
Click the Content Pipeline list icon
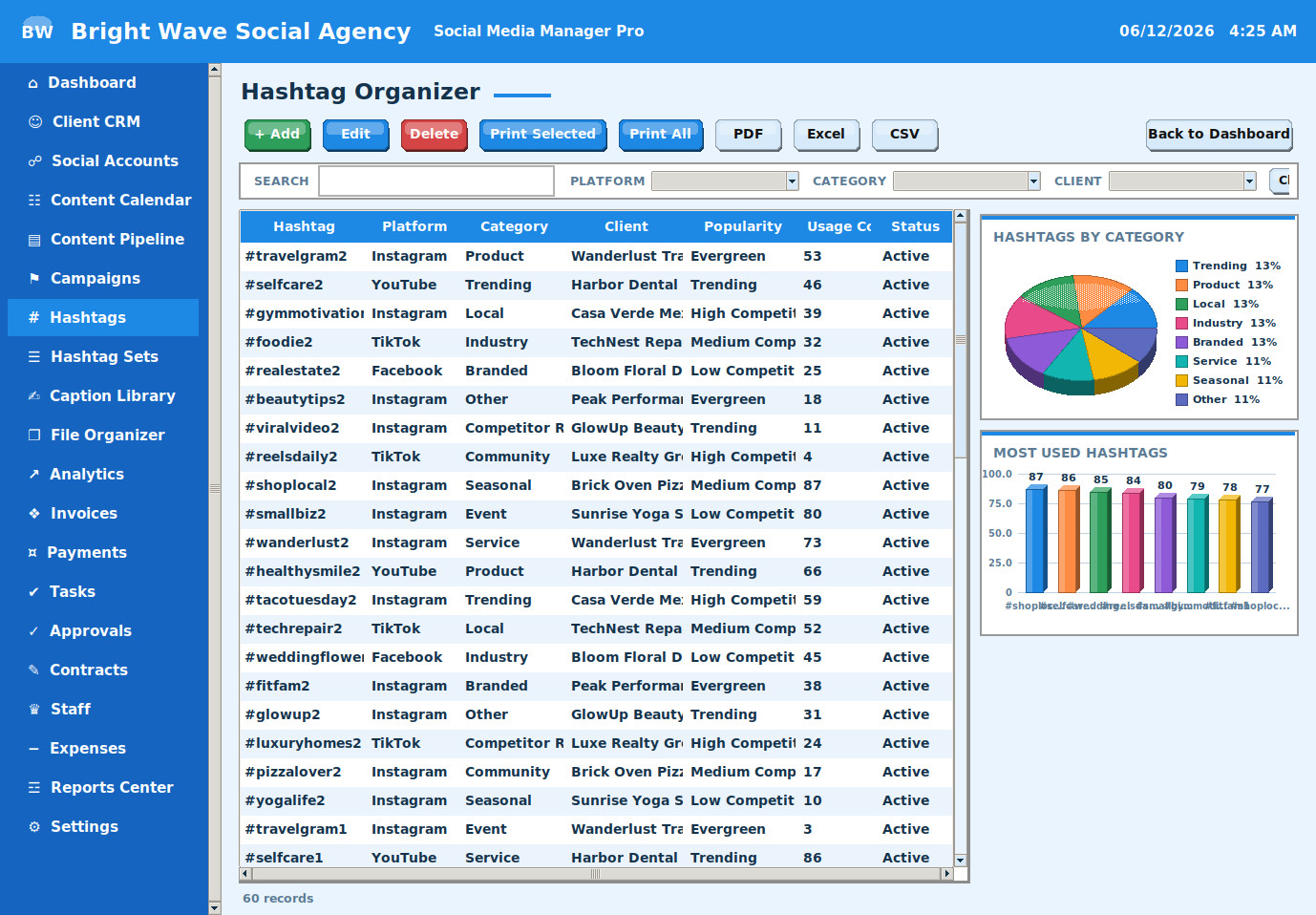click(x=34, y=240)
